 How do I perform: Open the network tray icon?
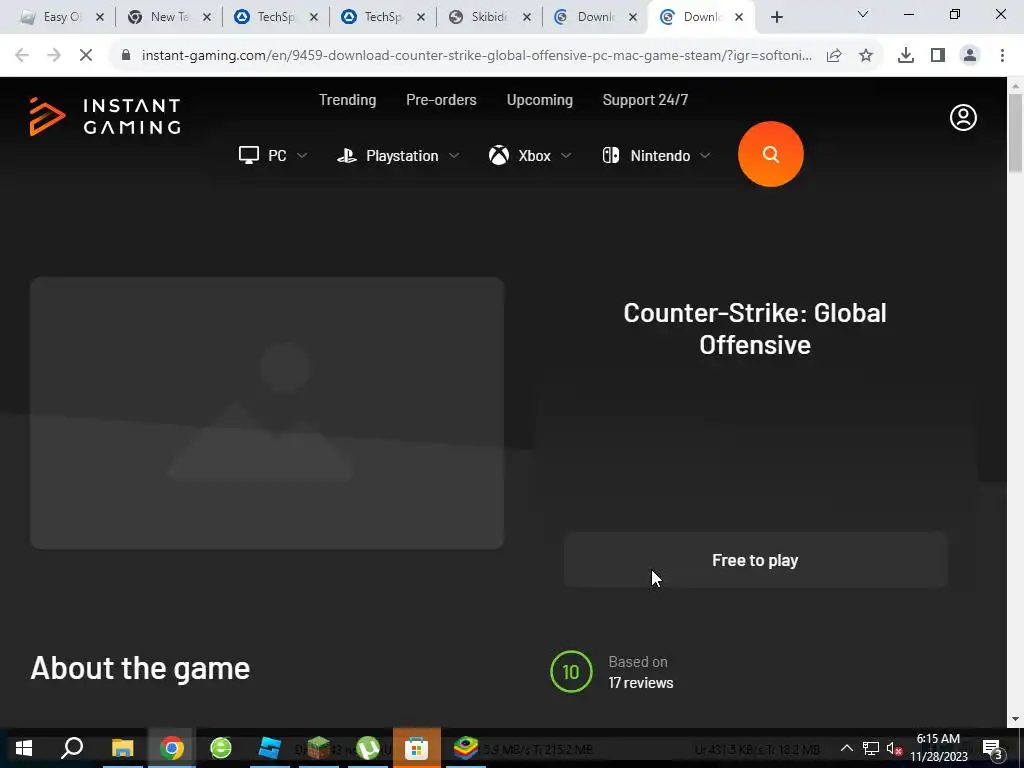[x=871, y=748]
